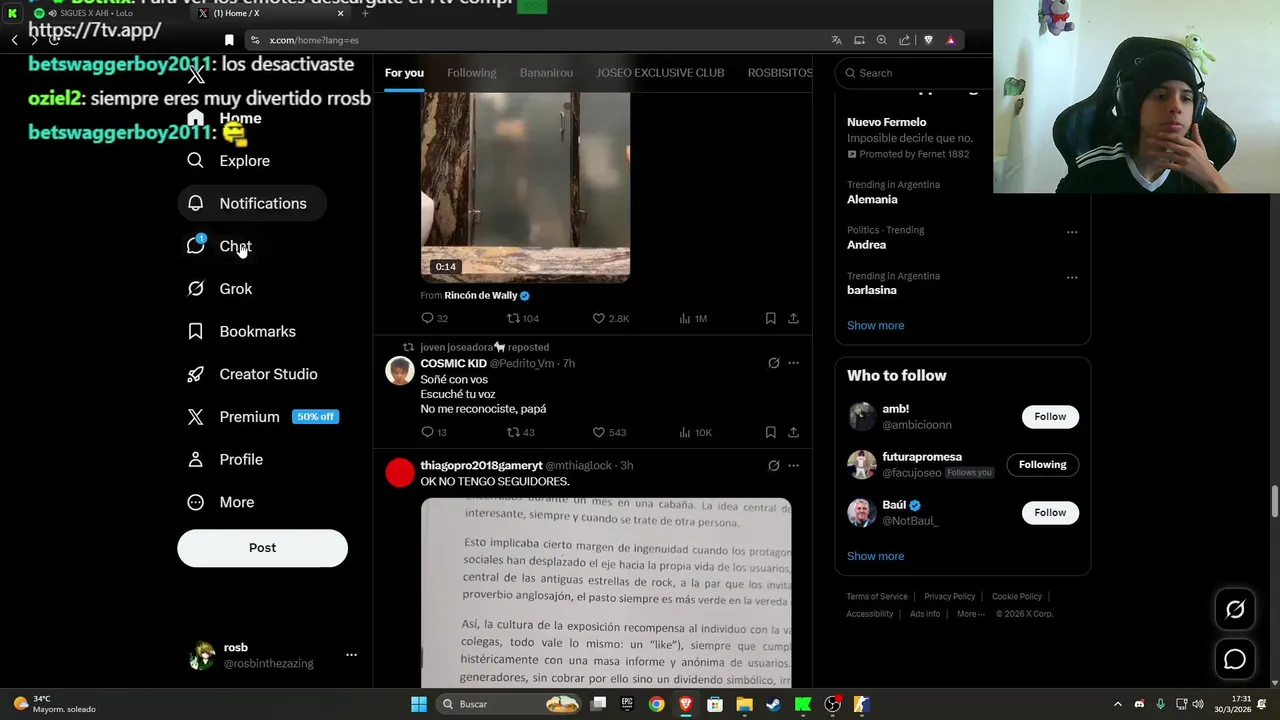Open Bookmarks in the sidebar
1280x720 pixels.
coord(242,332)
